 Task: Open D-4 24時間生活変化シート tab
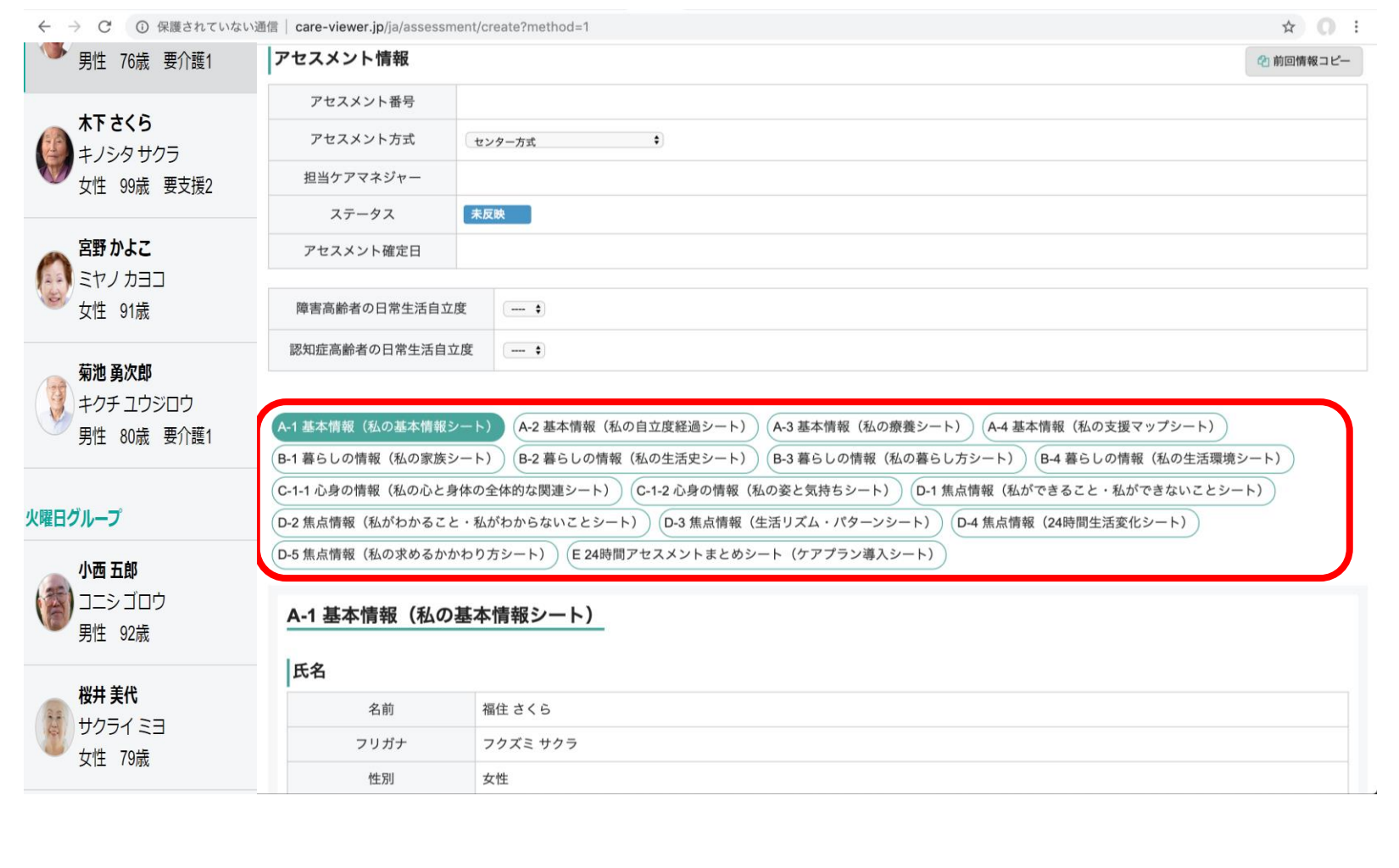1073,523
